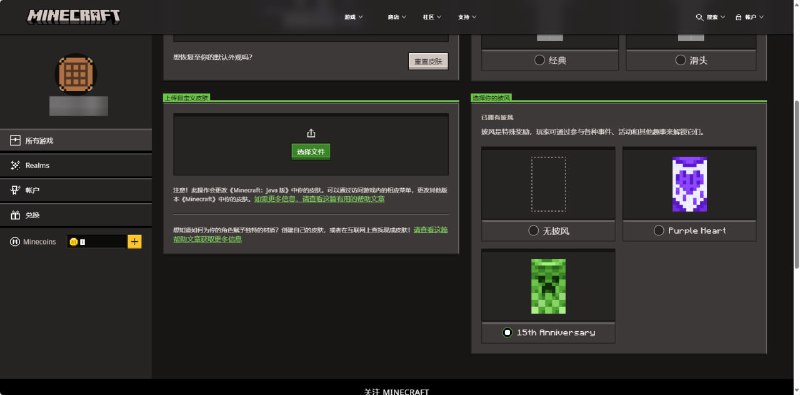Viewport: 800px width, 395px height.
Task: Open the skin-creation help article link
Action: click(310, 234)
